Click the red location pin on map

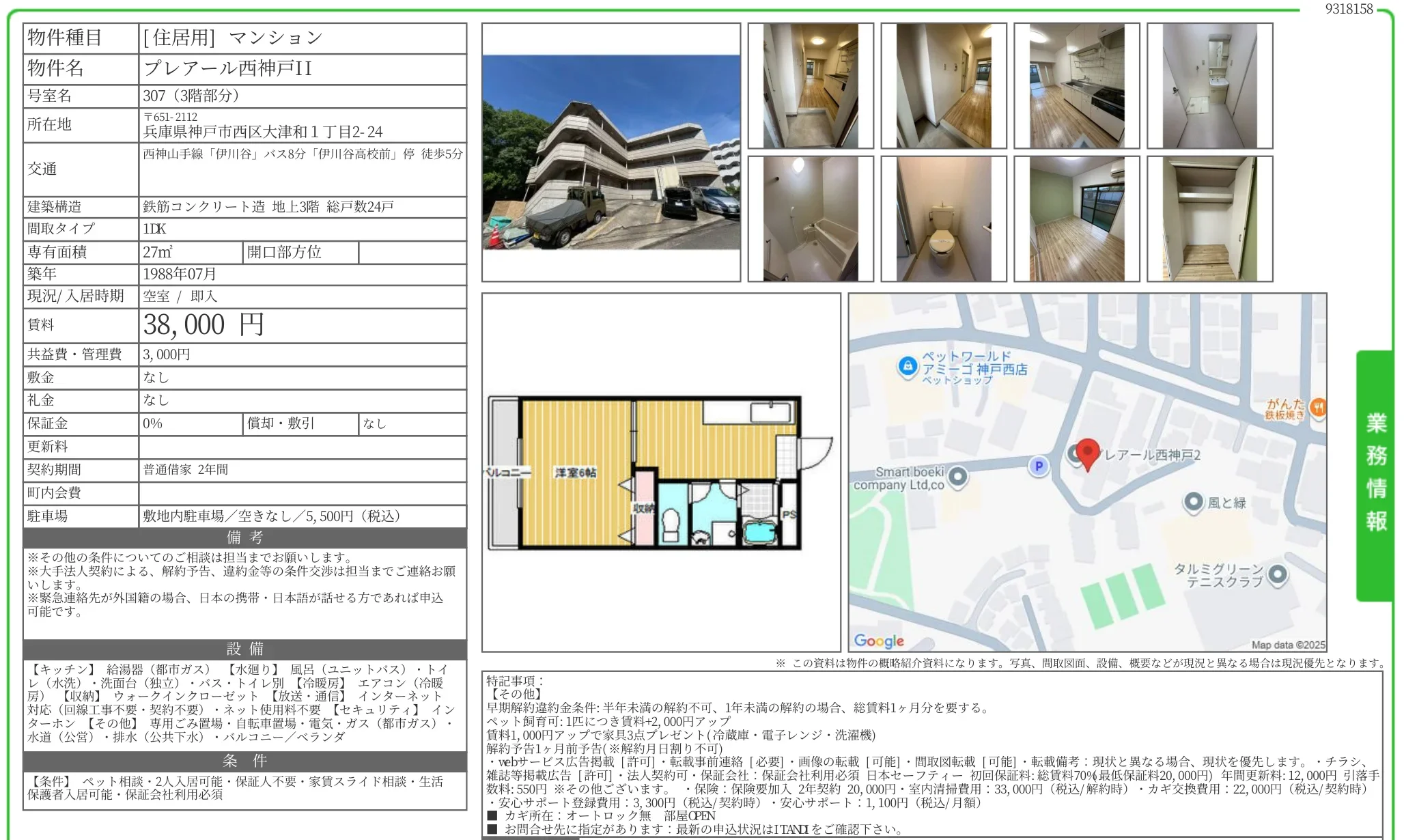click(x=1087, y=453)
